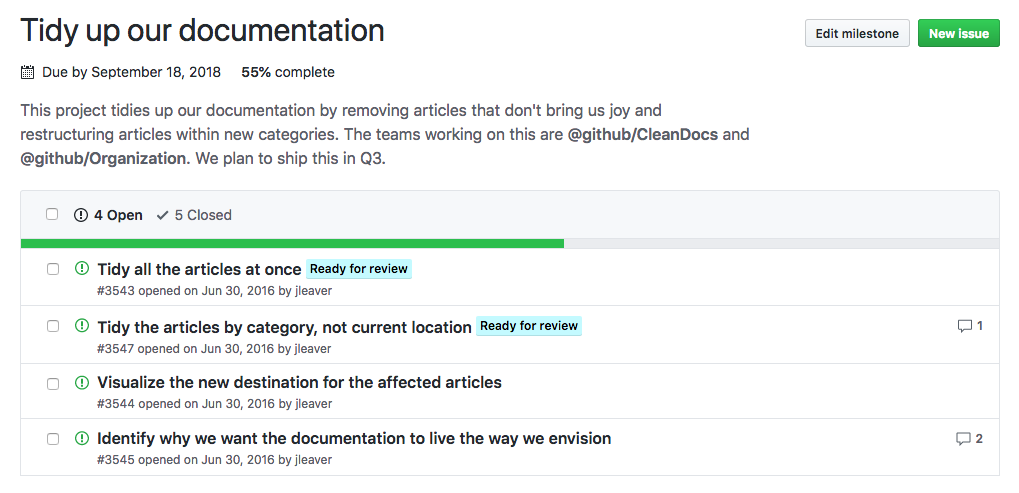Click the @github/CleanDocs team mention

point(643,134)
